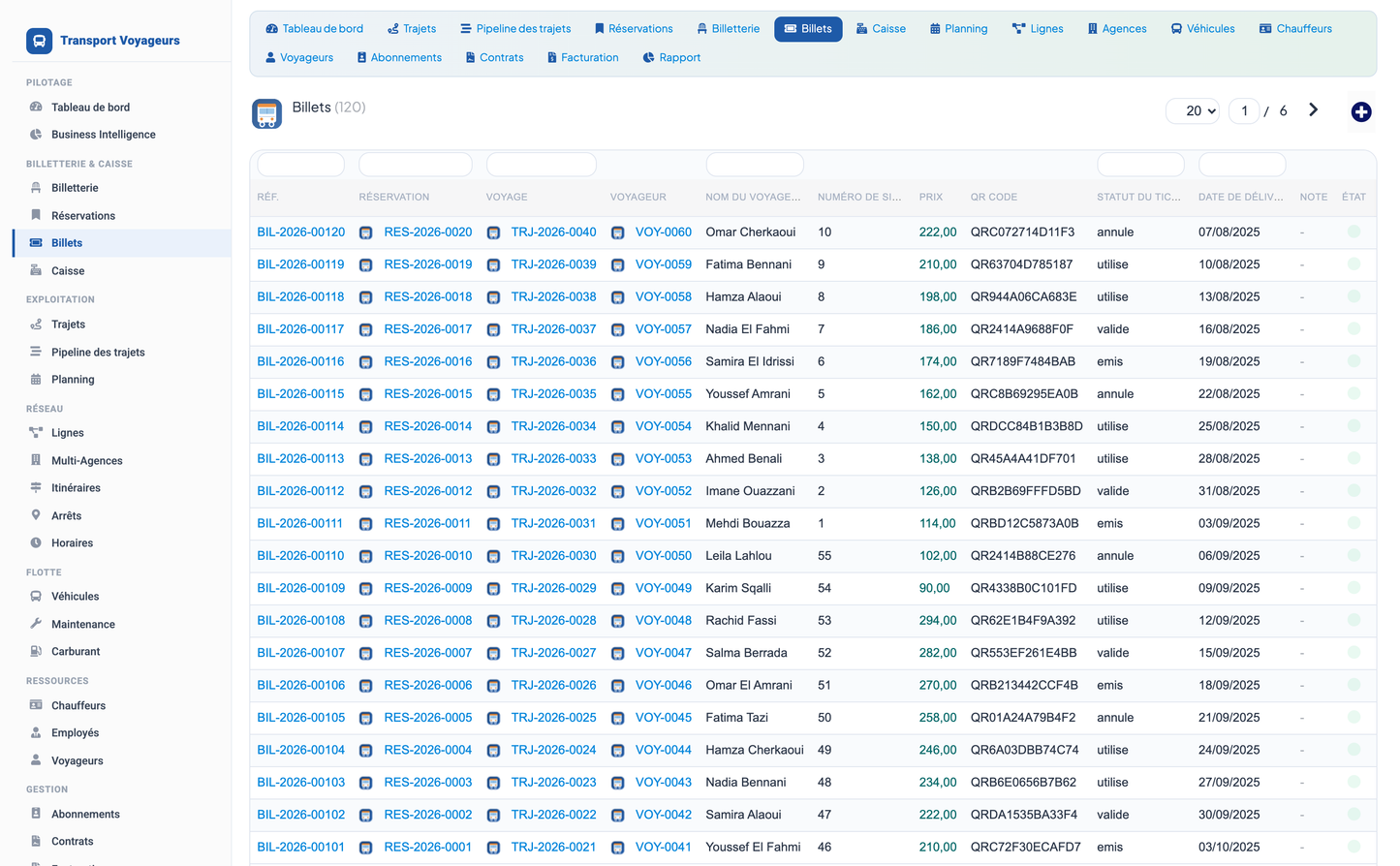Click the page number input box
Screen dimensions: 1400x866
(x=1244, y=111)
